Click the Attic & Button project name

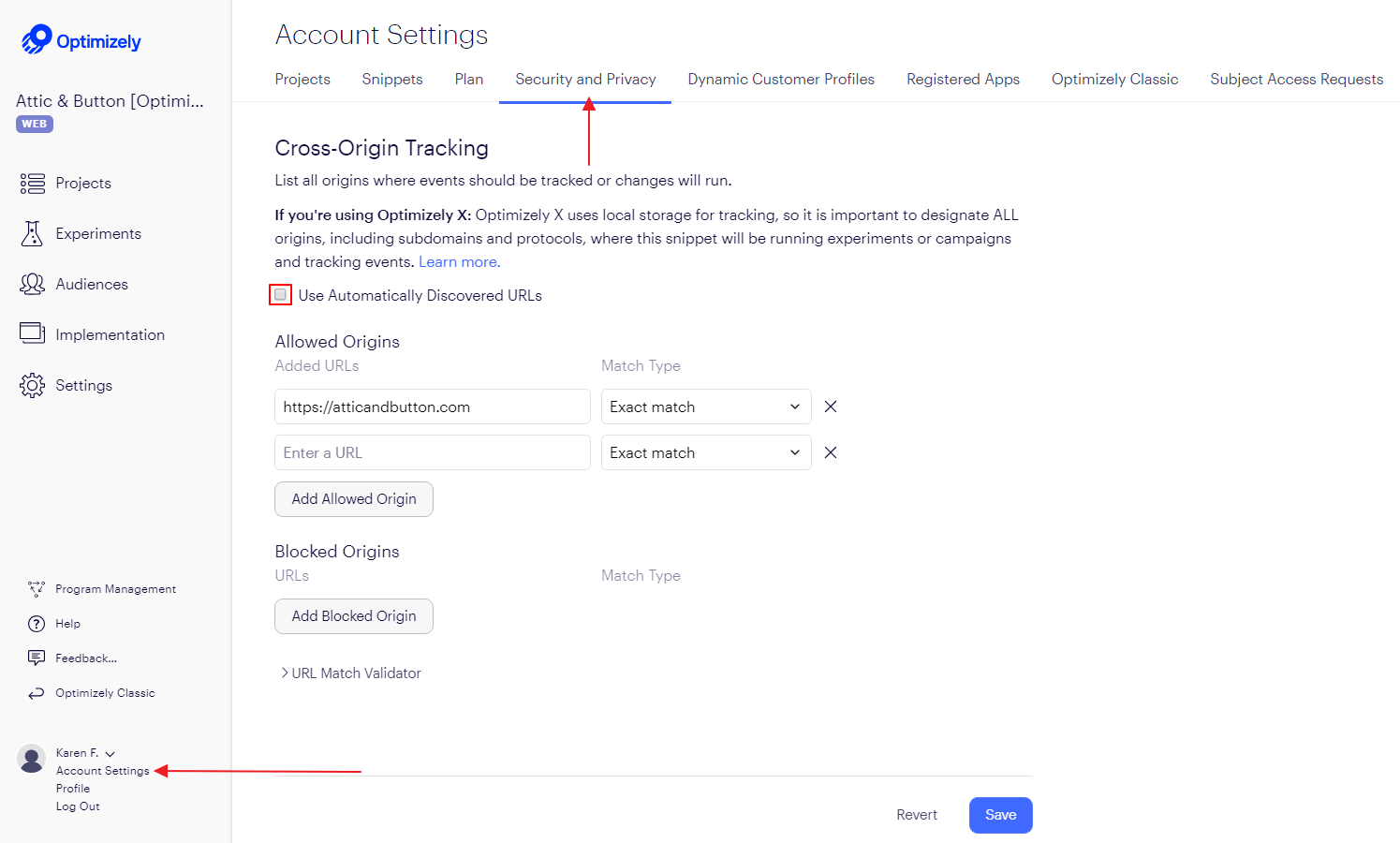[x=110, y=101]
